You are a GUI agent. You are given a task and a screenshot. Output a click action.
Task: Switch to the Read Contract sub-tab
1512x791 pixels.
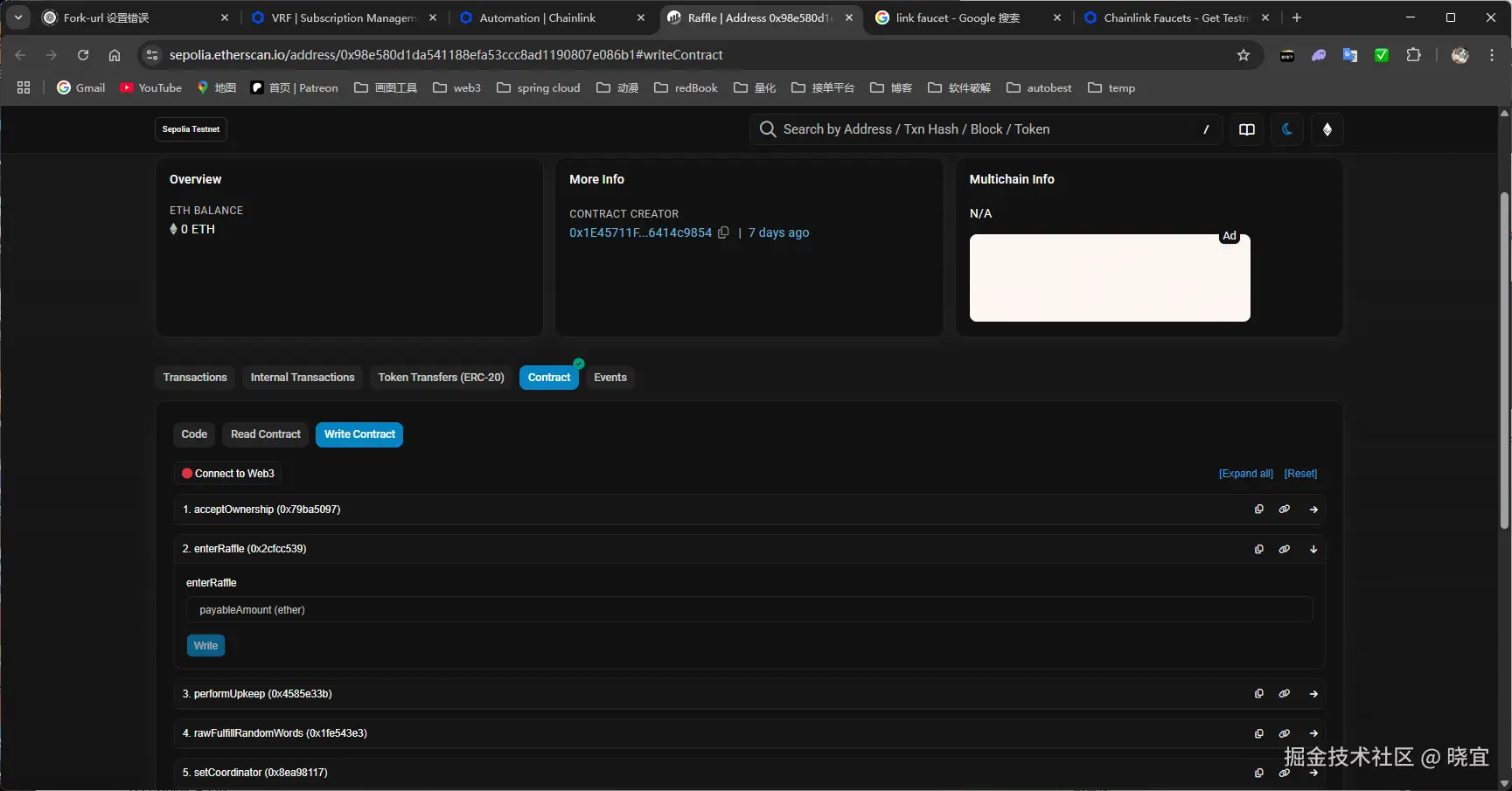point(266,434)
